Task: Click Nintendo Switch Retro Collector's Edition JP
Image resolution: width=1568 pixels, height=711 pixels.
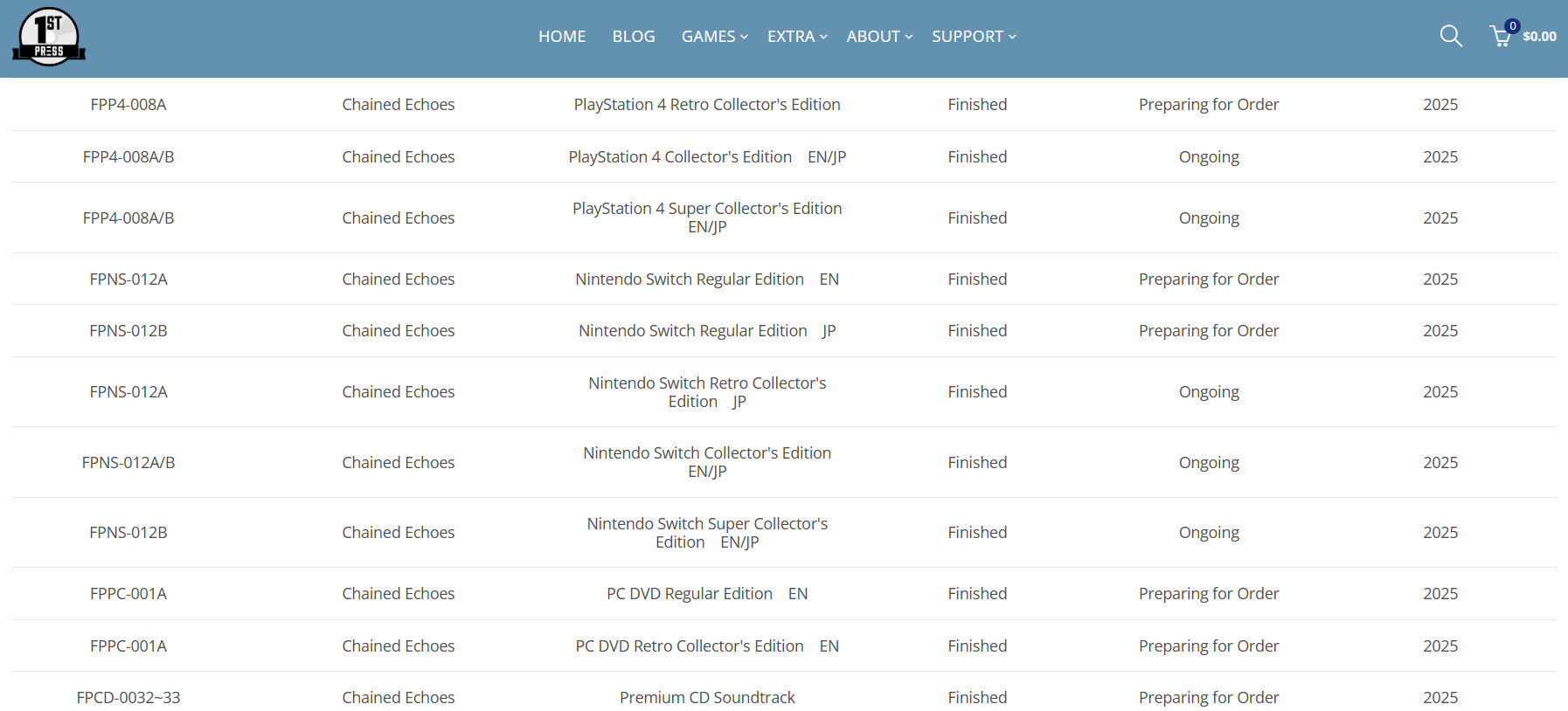Action: click(707, 392)
